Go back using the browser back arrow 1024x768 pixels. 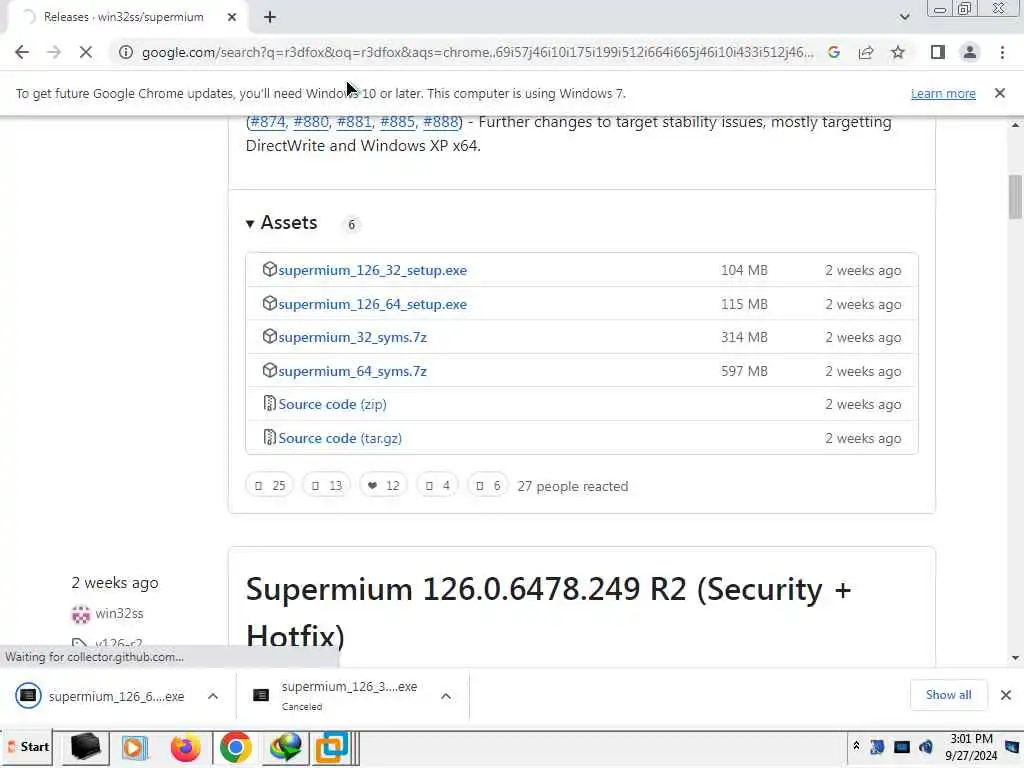coord(22,52)
